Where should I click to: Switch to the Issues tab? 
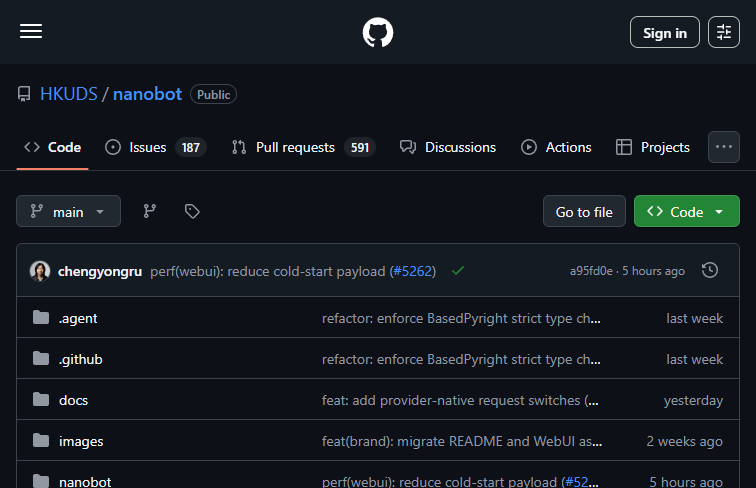pos(156,148)
